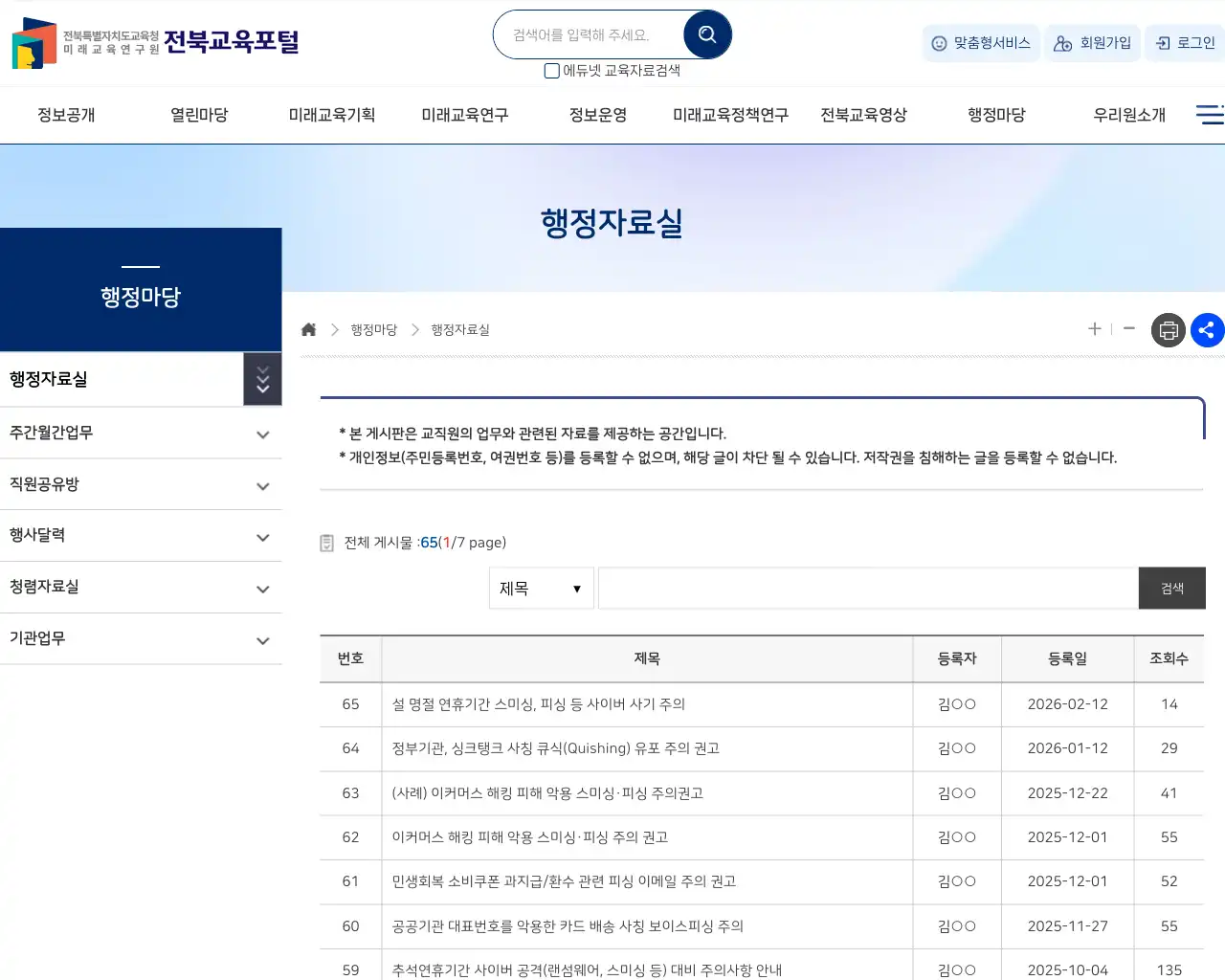Select the 전북교육영상 menu item
This screenshot has width=1225, height=980.
(x=863, y=114)
